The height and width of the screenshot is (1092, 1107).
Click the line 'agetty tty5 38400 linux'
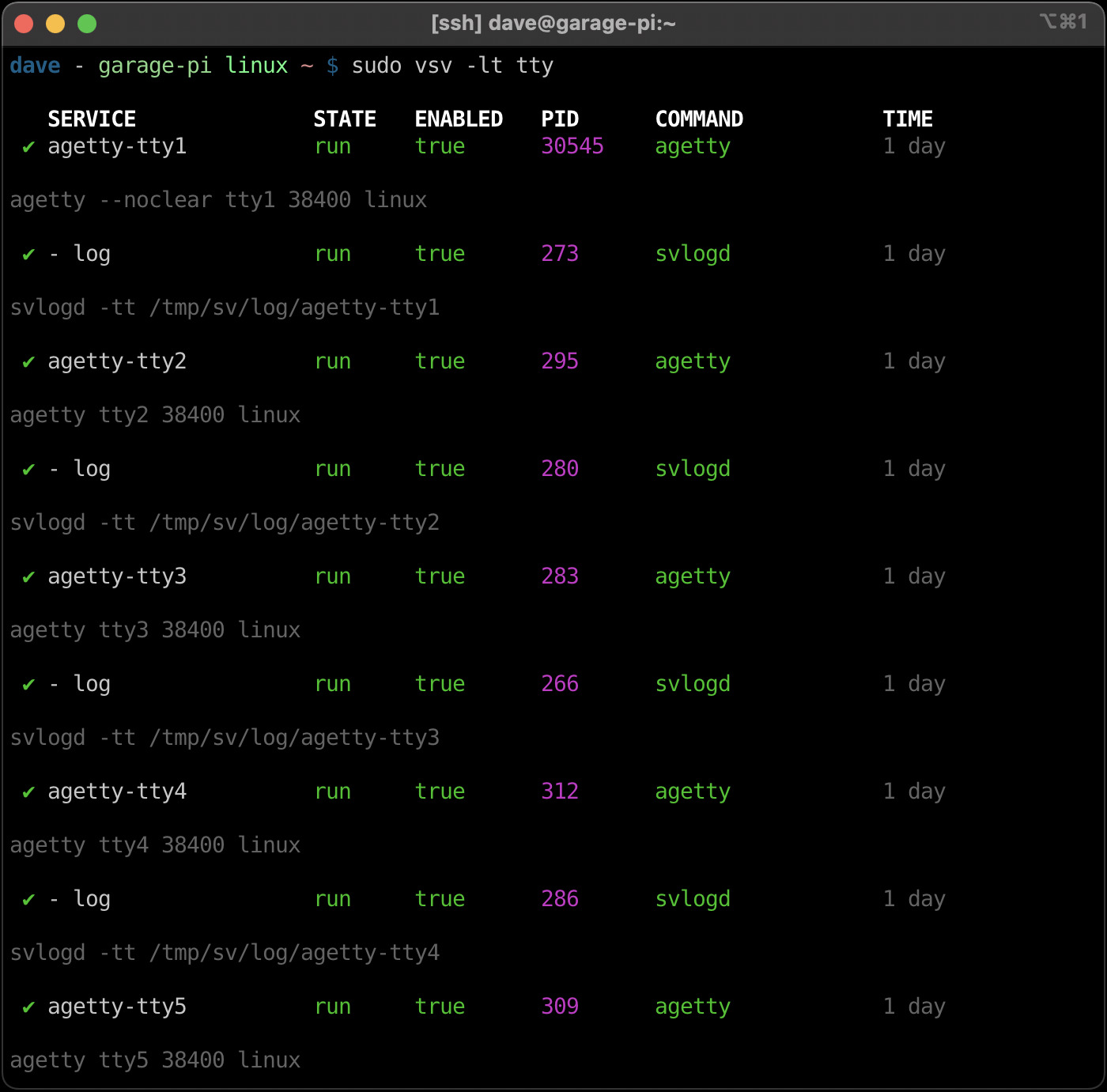click(155, 1061)
